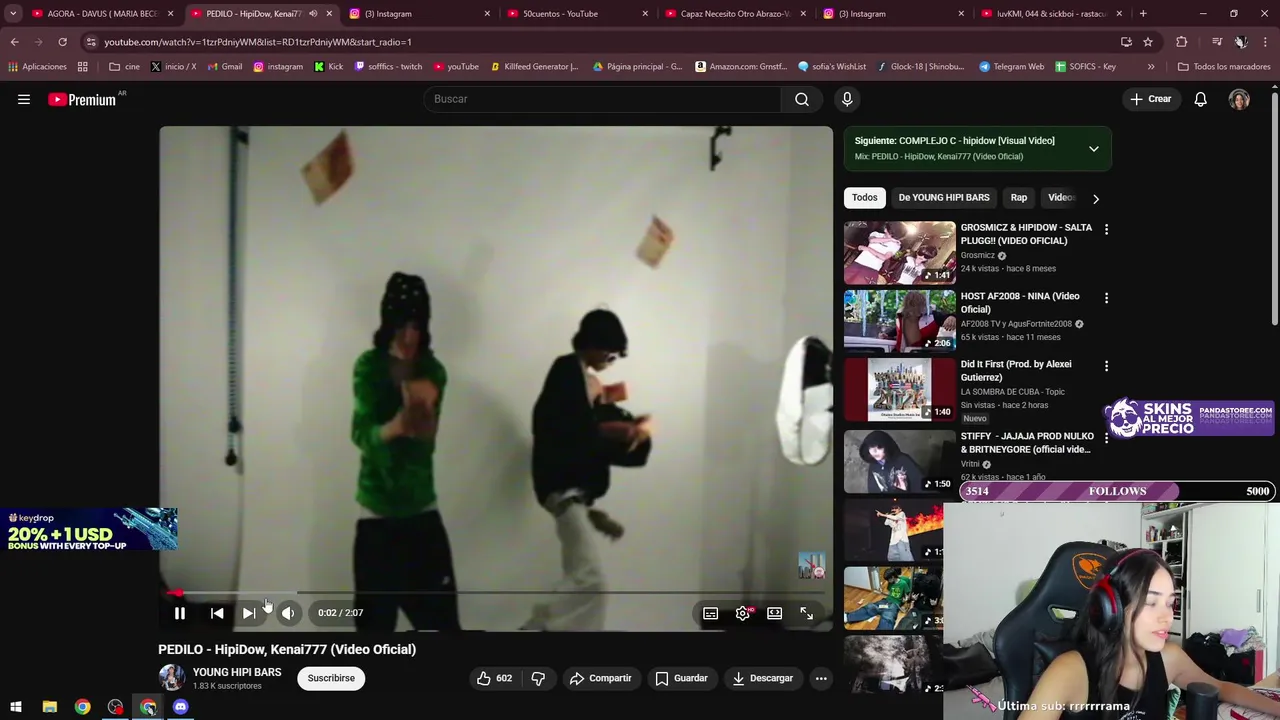Like the video with 602 likes
The width and height of the screenshot is (1280, 720).
[494, 678]
